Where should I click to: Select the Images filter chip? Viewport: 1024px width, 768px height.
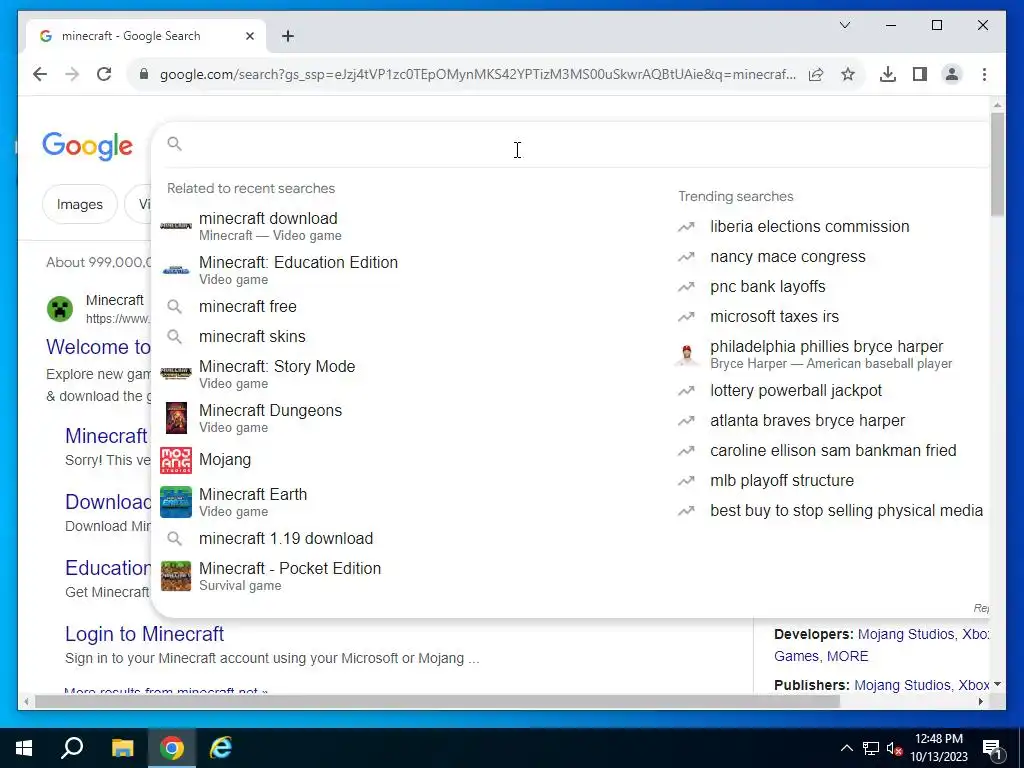(80, 204)
